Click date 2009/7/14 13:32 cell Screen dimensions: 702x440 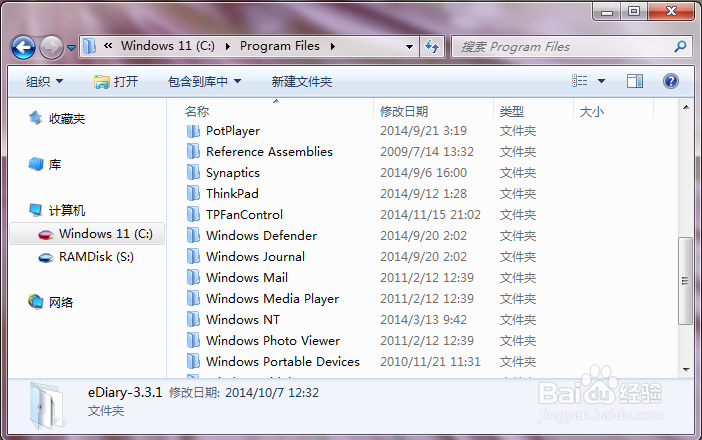pos(427,152)
